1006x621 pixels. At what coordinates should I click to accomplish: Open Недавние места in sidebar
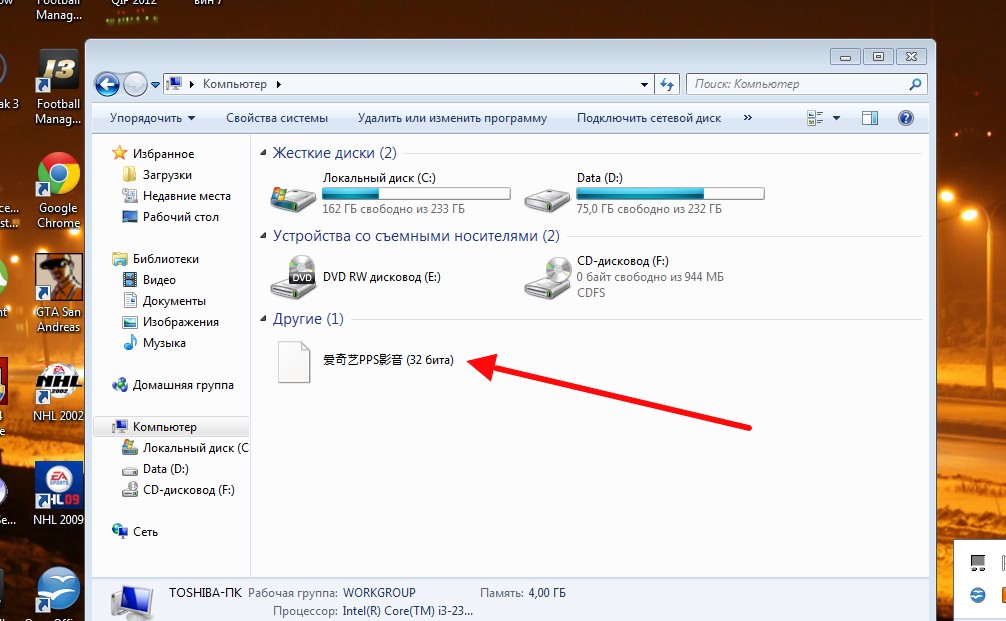(186, 196)
